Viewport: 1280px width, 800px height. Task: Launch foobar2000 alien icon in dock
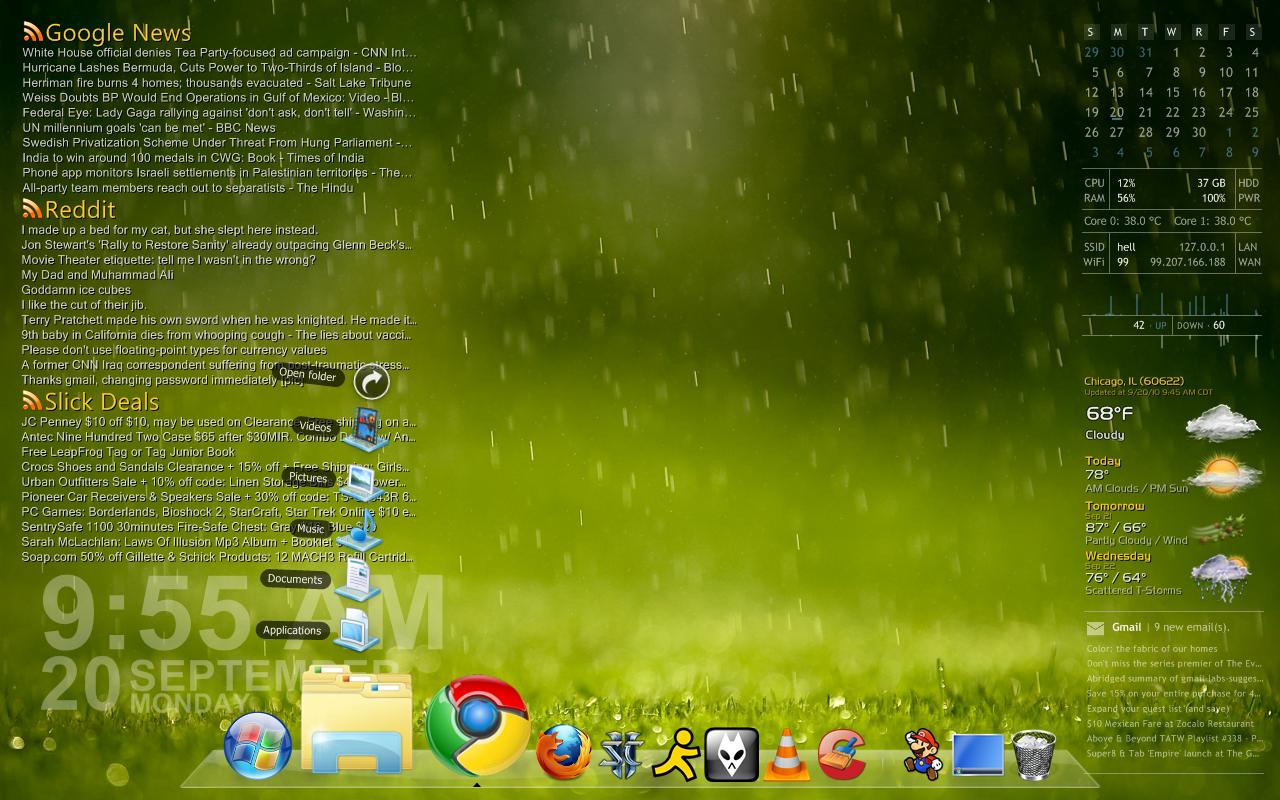[731, 754]
